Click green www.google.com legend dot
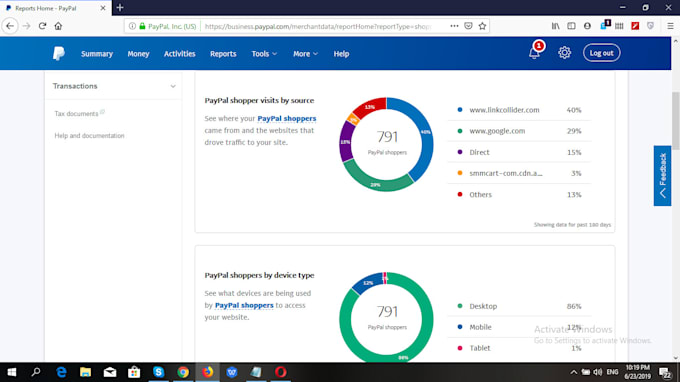 click(460, 131)
